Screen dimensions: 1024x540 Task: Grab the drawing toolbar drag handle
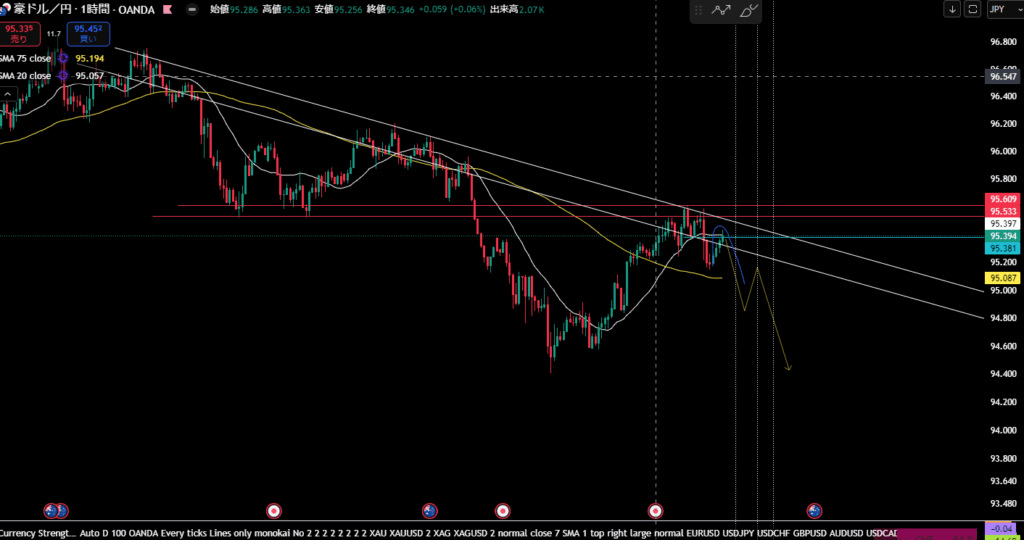tap(697, 11)
